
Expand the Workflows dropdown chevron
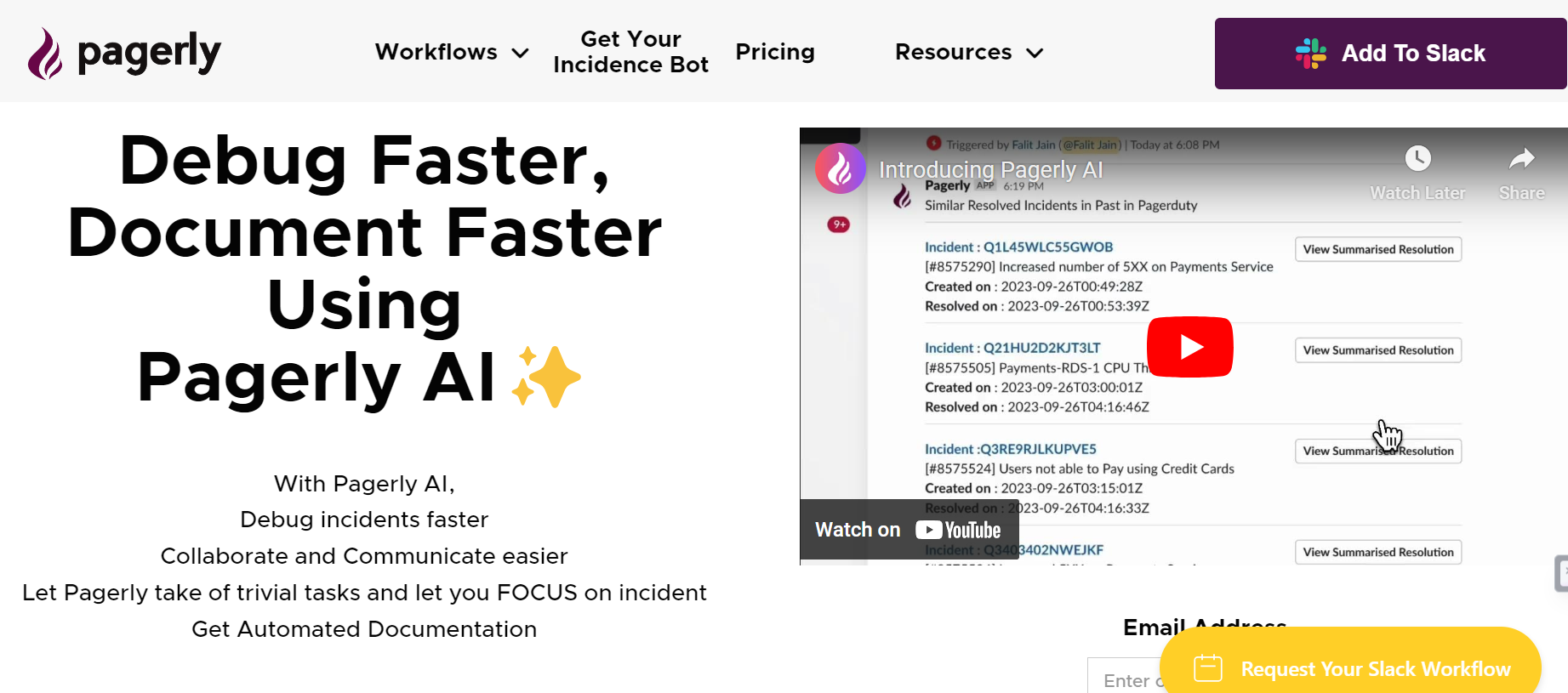tap(520, 54)
